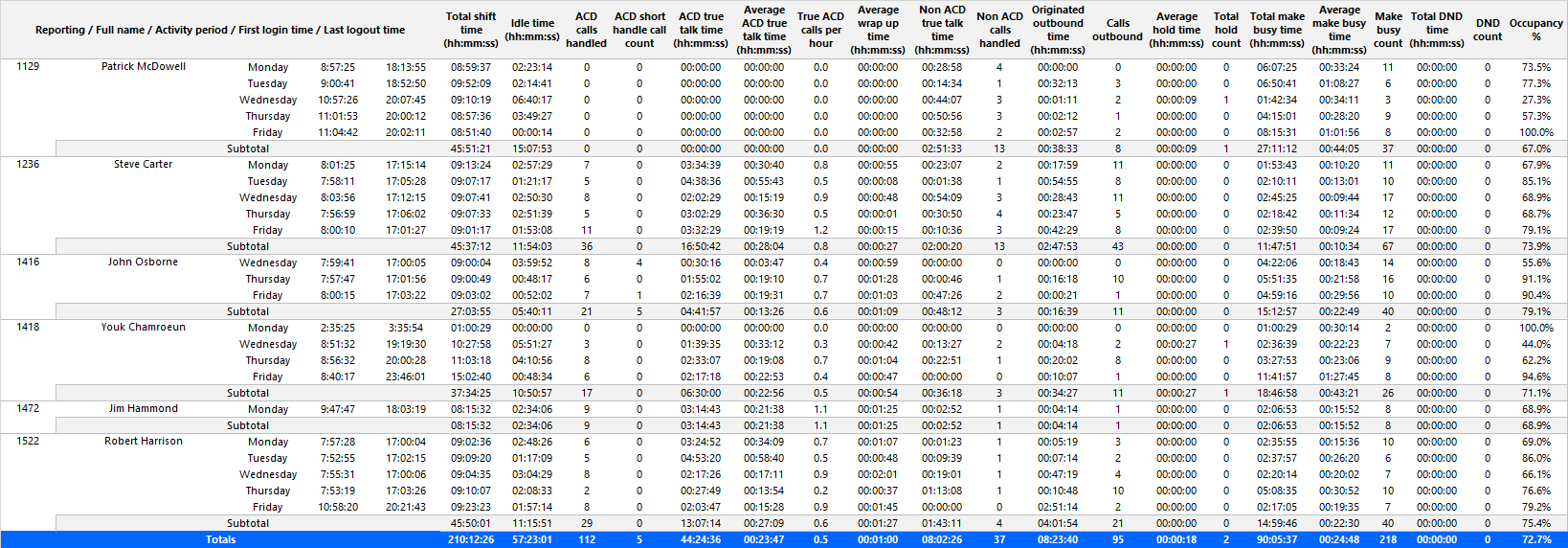Click Total hold count column header
The image size is (1568, 548).
coord(1226,30)
